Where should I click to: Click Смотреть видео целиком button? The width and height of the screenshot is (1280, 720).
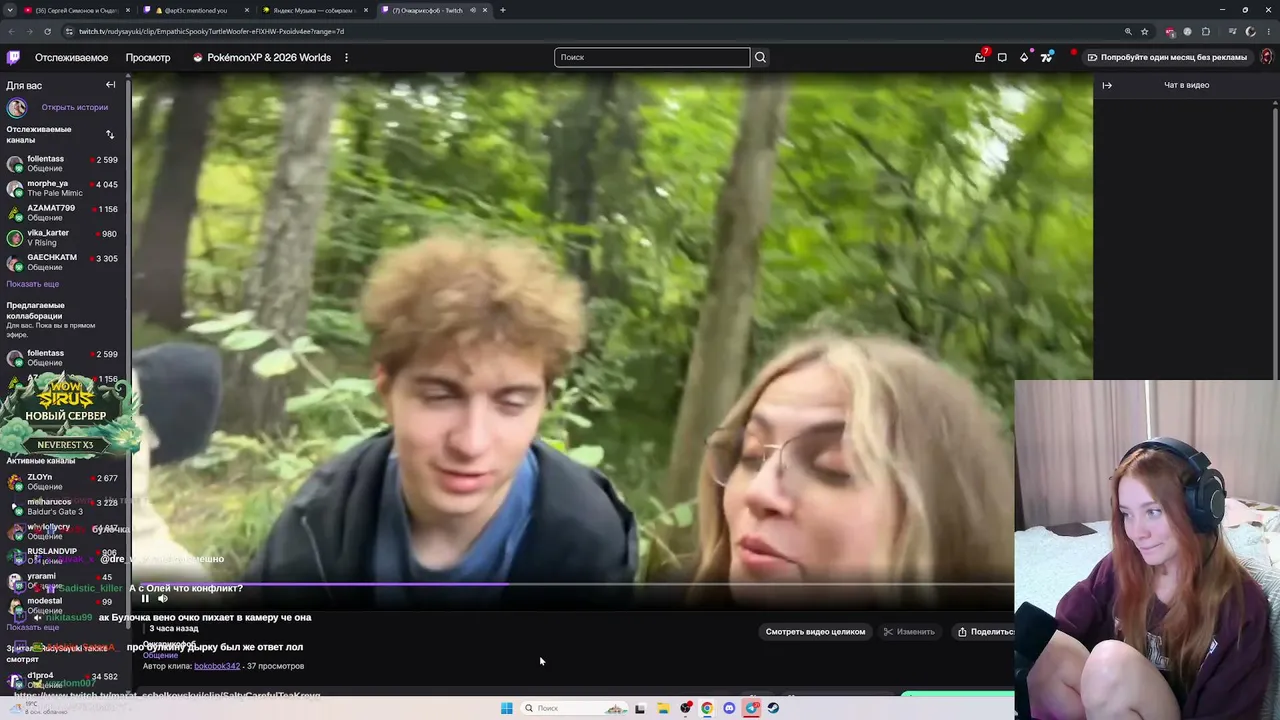pos(815,632)
